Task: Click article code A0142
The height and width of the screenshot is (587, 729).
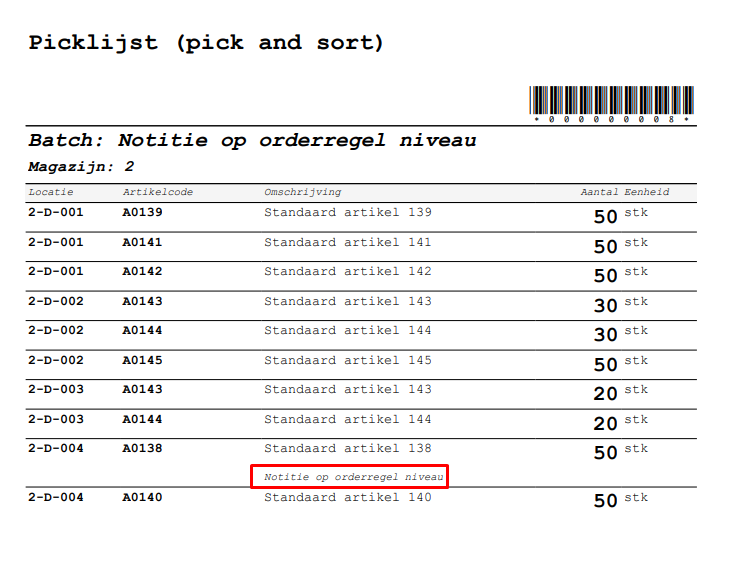Action: point(142,271)
